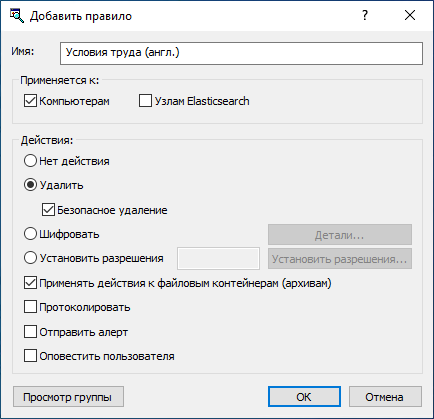The image size is (434, 419).
Task: Toggle the Безопасное удаление checkbox
Action: [x=48, y=210]
